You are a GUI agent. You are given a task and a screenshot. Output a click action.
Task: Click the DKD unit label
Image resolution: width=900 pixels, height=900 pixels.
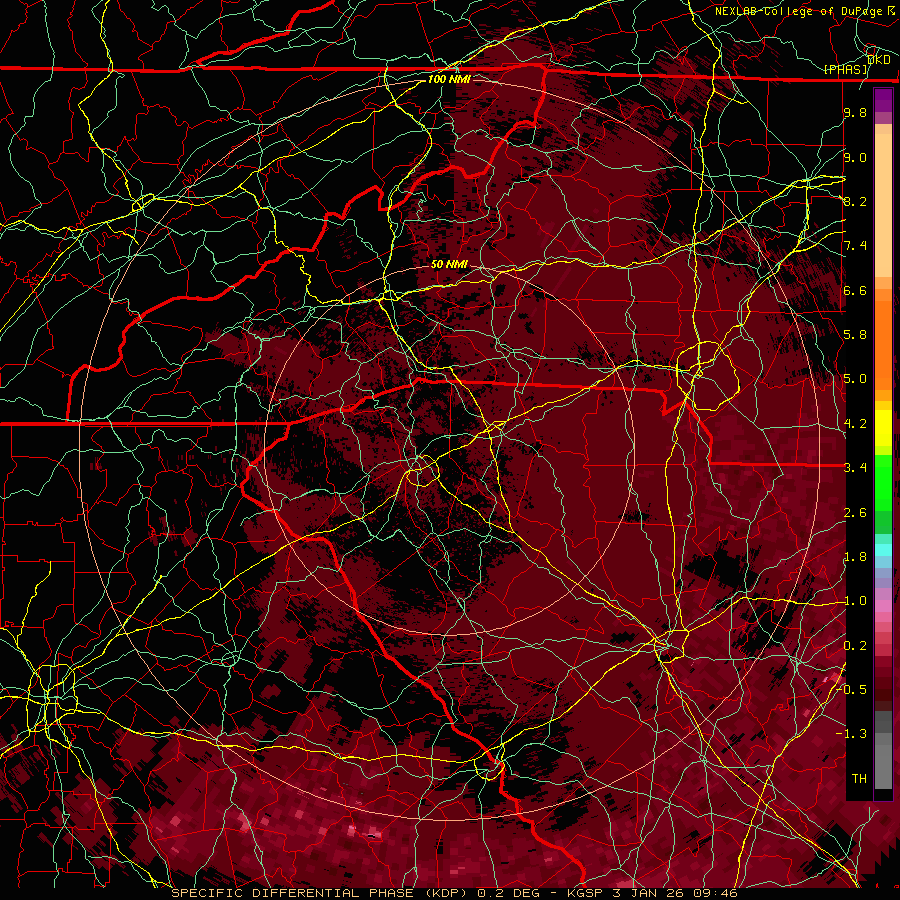coord(879,60)
